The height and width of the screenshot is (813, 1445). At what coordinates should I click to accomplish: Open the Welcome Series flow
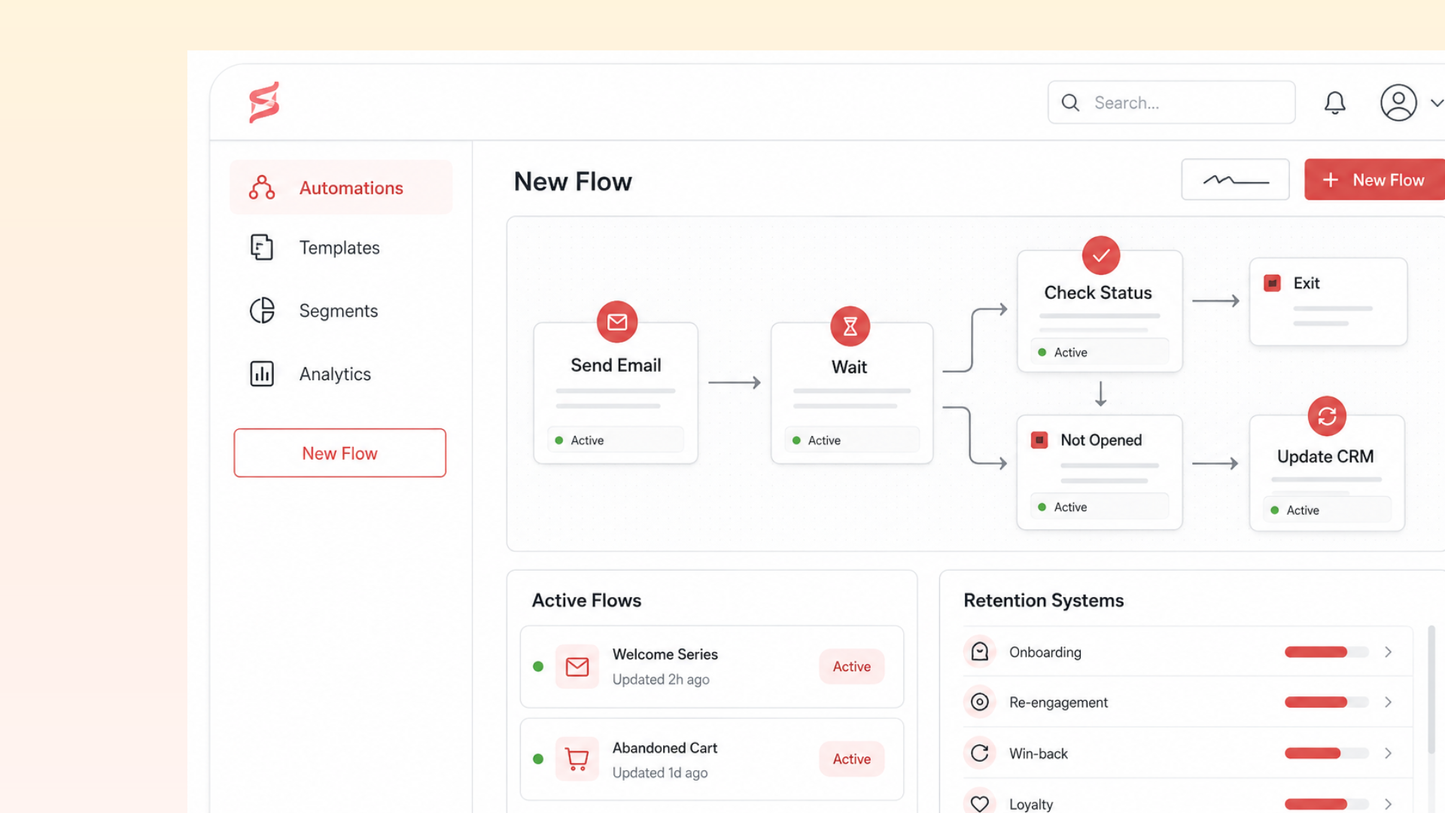click(x=712, y=667)
